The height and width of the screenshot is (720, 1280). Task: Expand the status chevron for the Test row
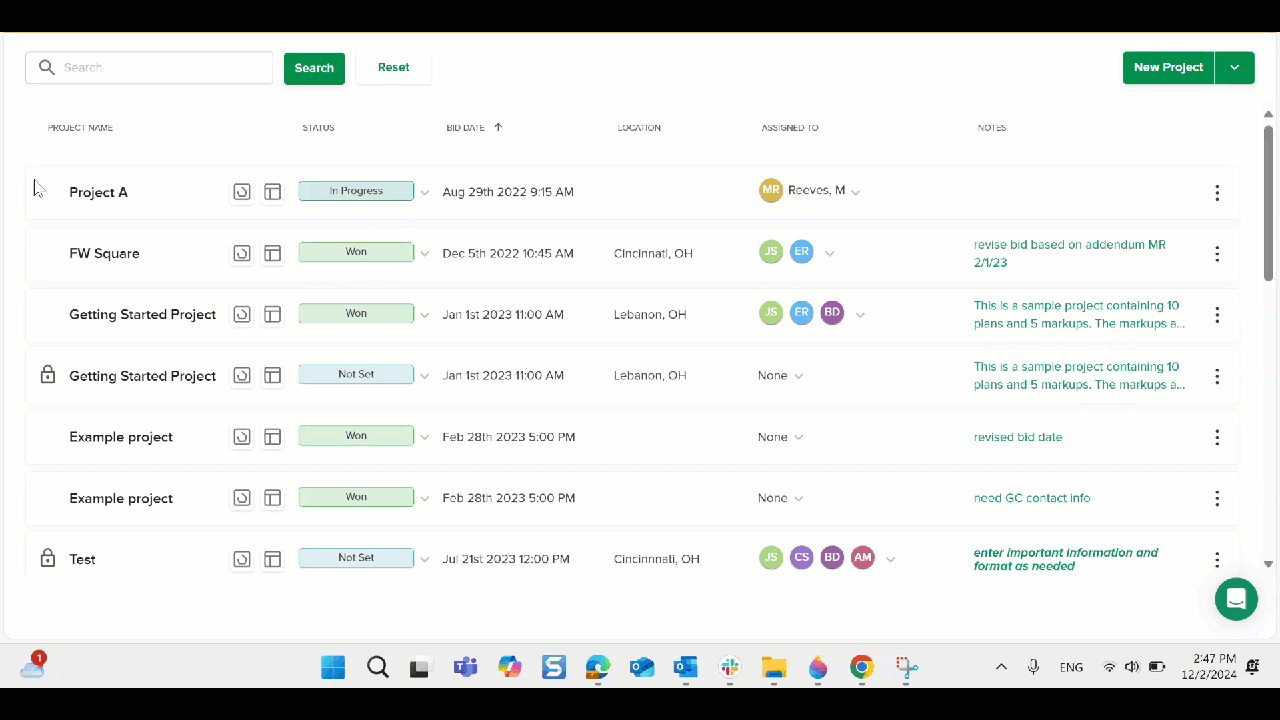pyautogui.click(x=425, y=560)
